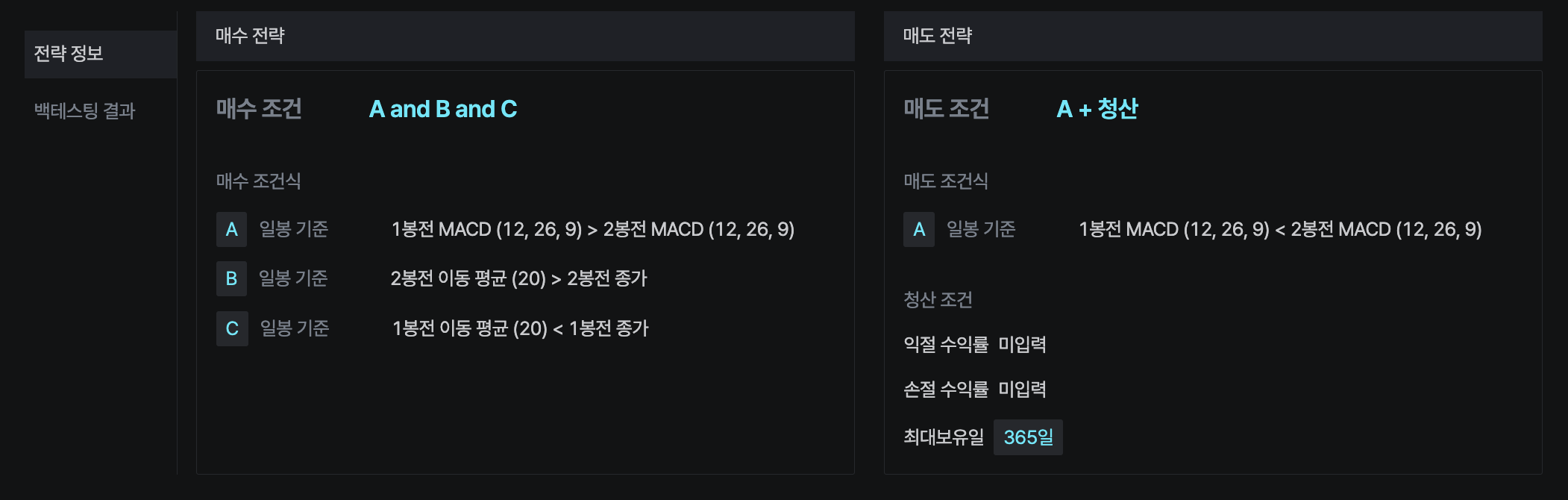Click the 'A + 청산' sell formula
The image size is (1568, 500).
tap(1097, 109)
